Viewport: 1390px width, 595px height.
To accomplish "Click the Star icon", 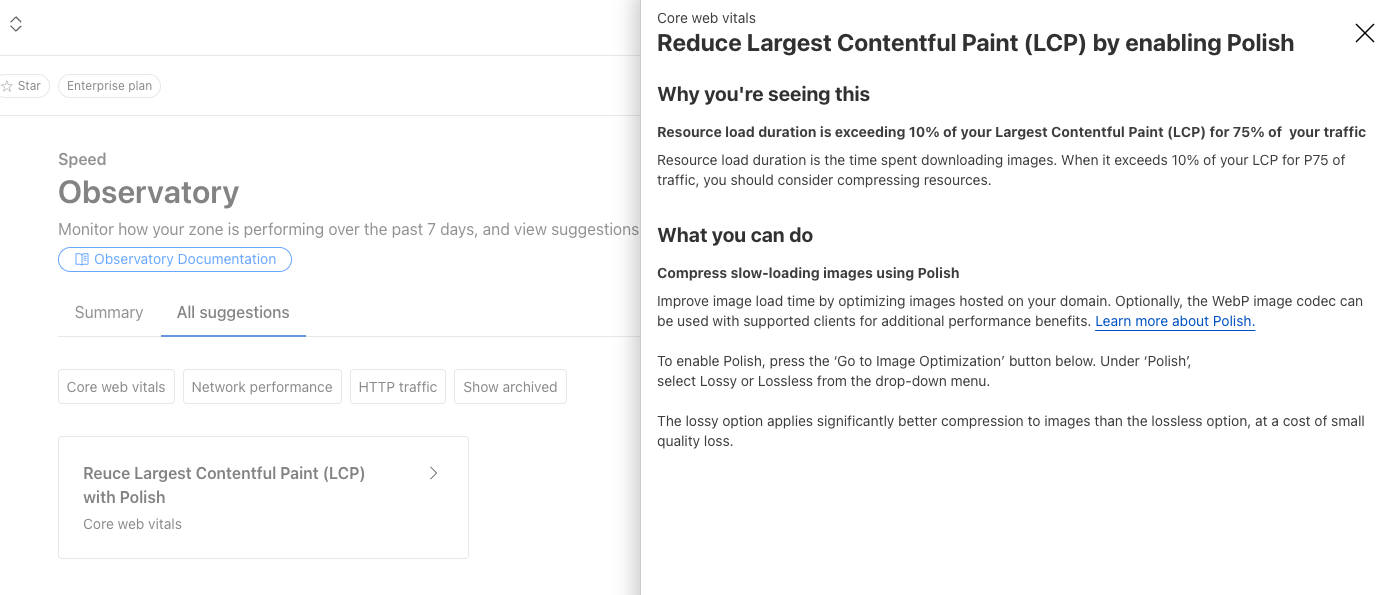I will tap(8, 86).
